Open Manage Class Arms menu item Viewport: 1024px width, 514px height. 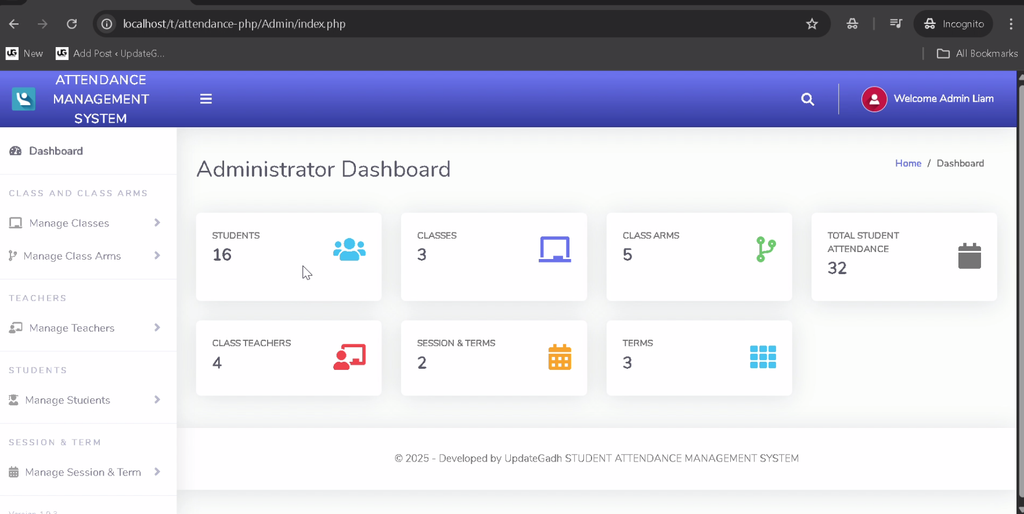click(x=88, y=256)
